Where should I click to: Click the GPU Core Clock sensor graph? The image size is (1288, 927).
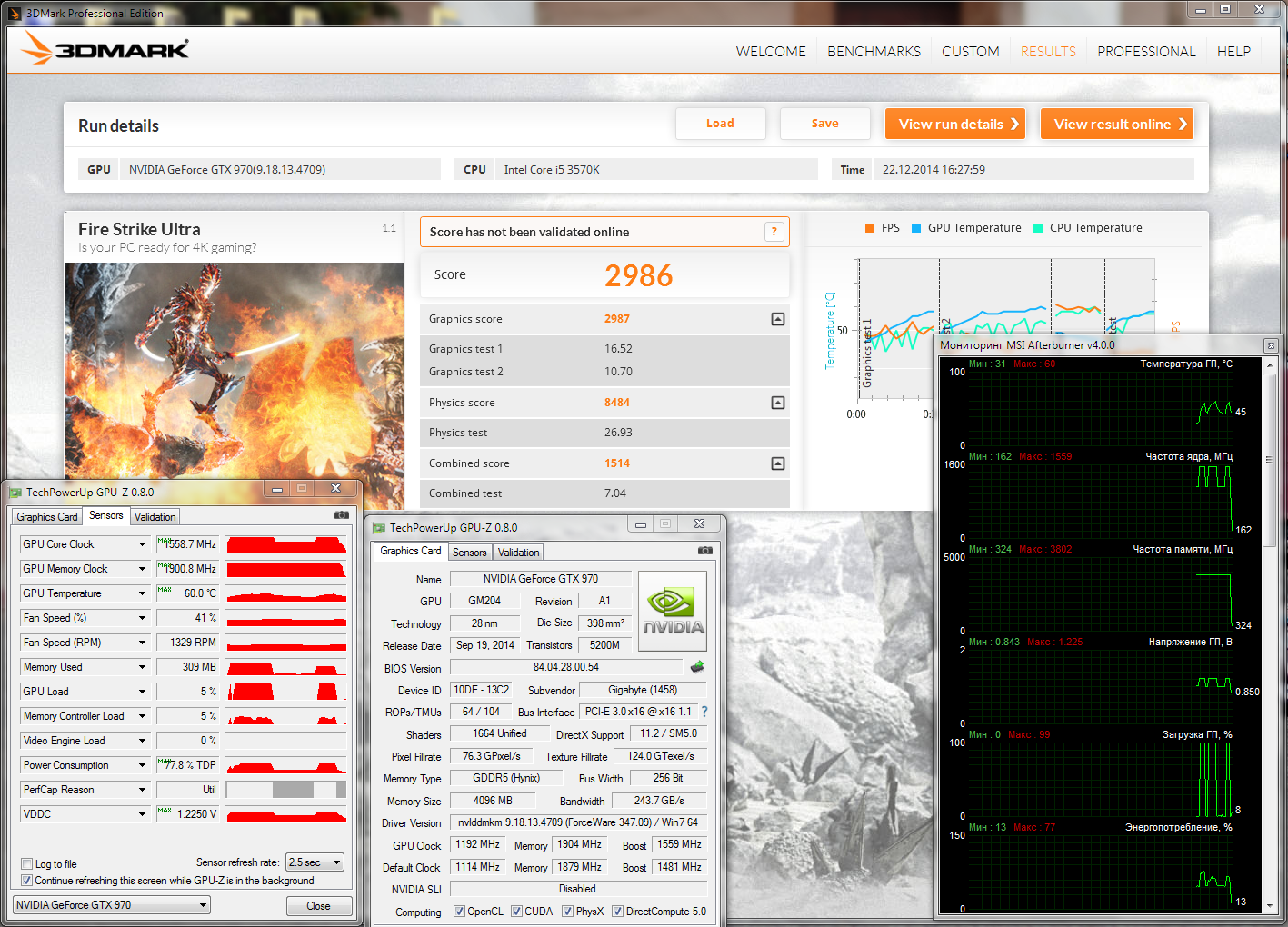tap(286, 544)
